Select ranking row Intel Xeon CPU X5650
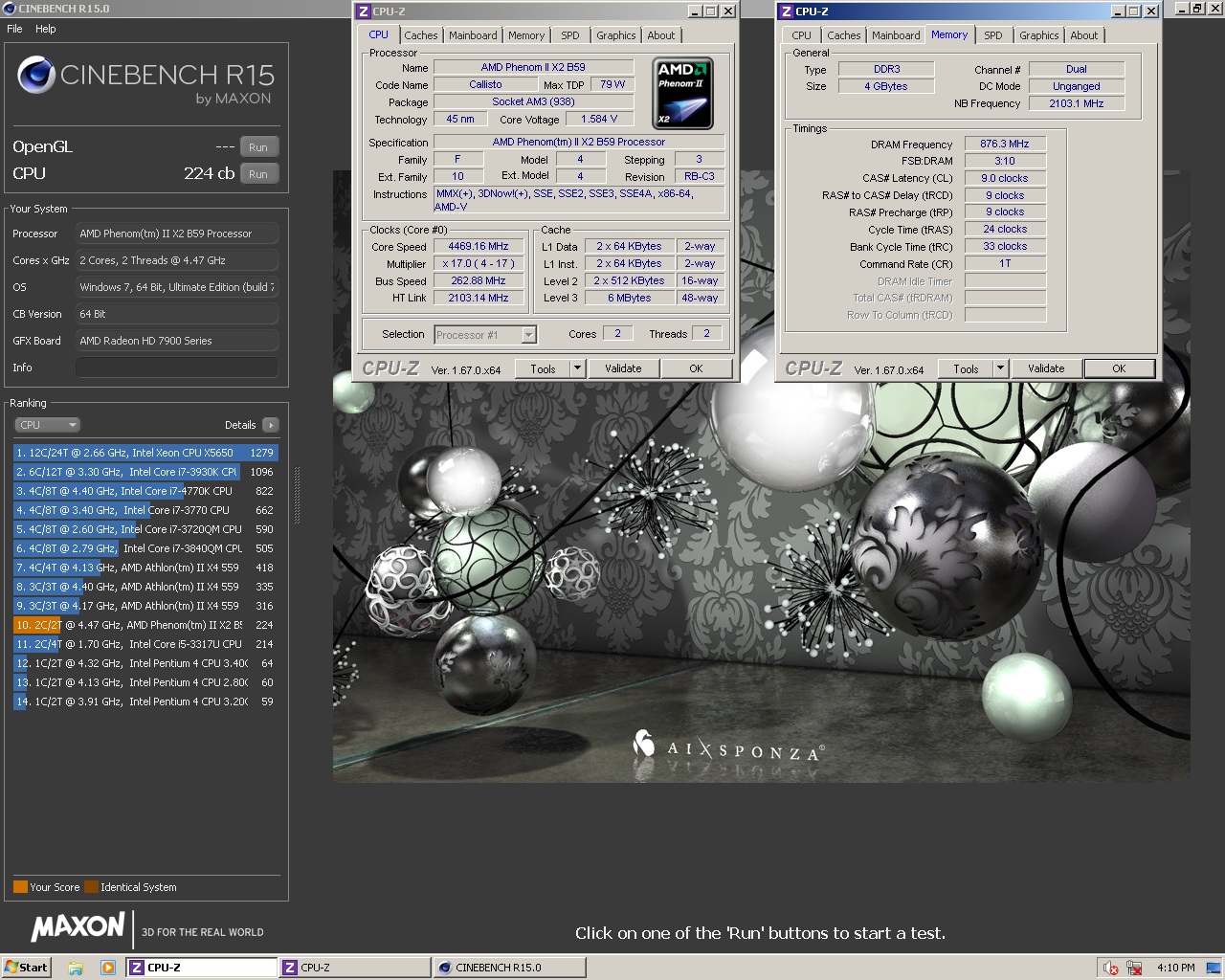The height and width of the screenshot is (980, 1225). (x=145, y=453)
